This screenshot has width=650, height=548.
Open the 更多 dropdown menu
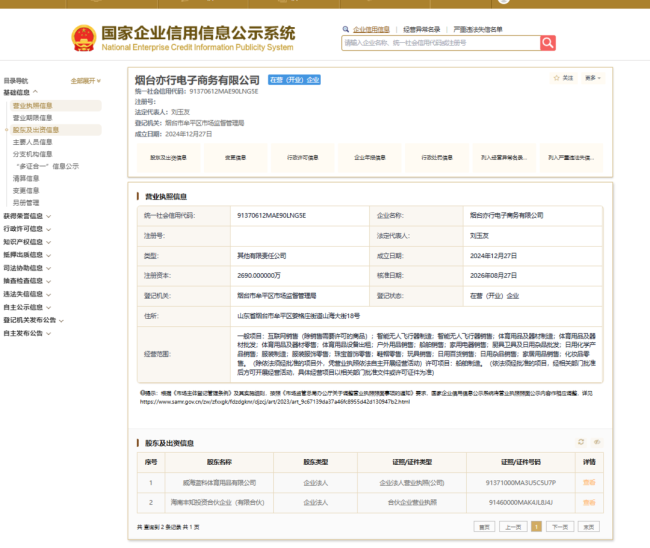pyautogui.click(x=593, y=78)
